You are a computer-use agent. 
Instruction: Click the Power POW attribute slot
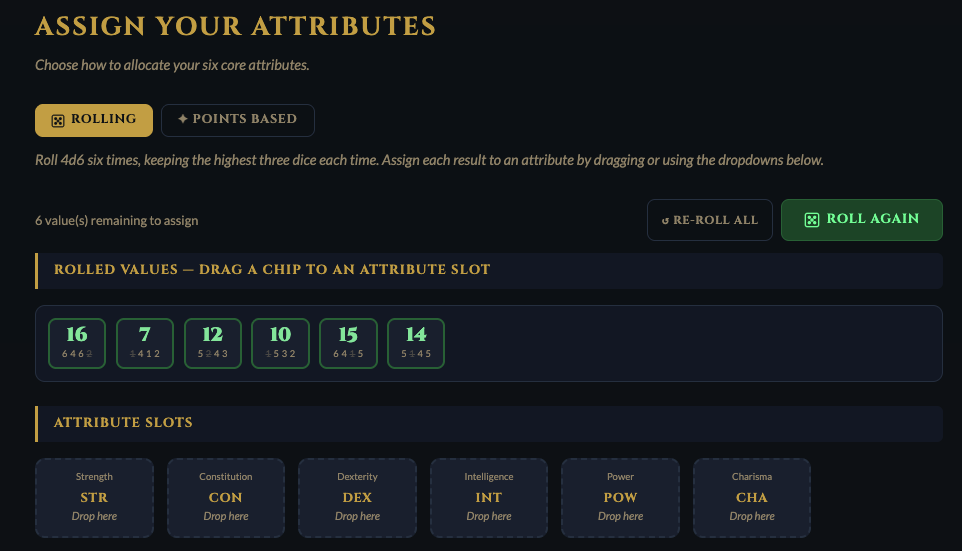[x=620, y=497]
